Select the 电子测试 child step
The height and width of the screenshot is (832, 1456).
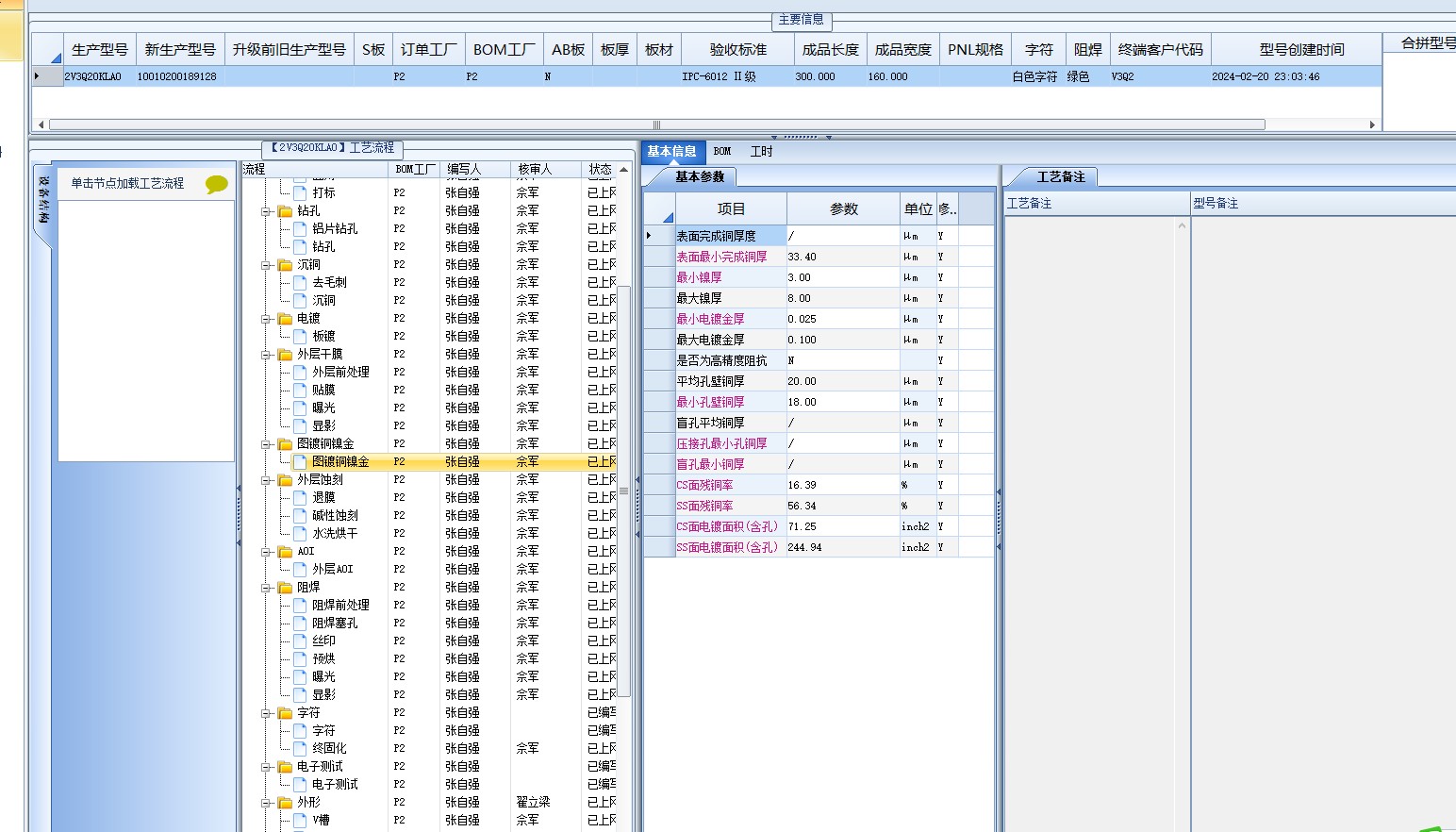(335, 785)
